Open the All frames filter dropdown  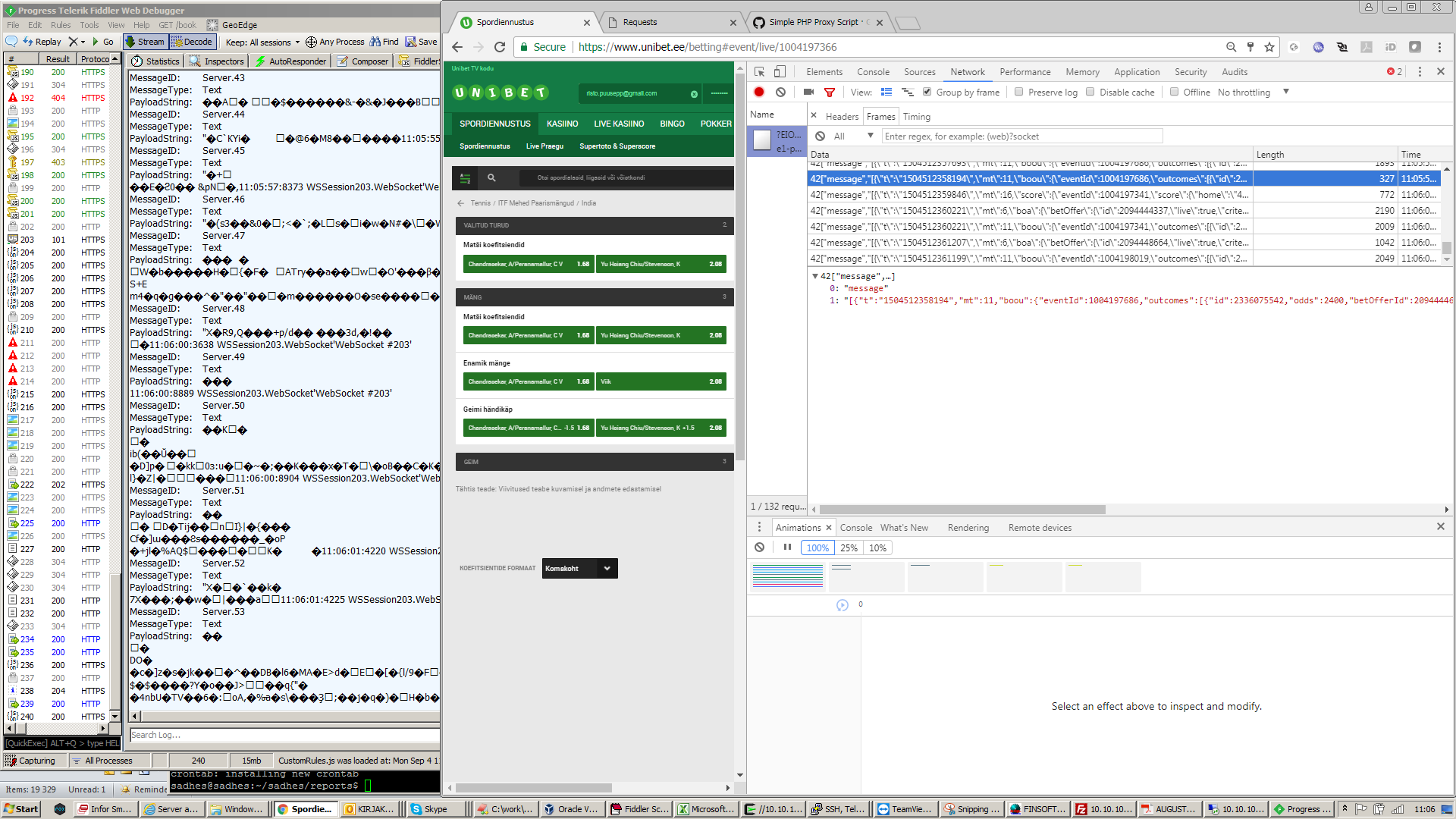tap(853, 136)
